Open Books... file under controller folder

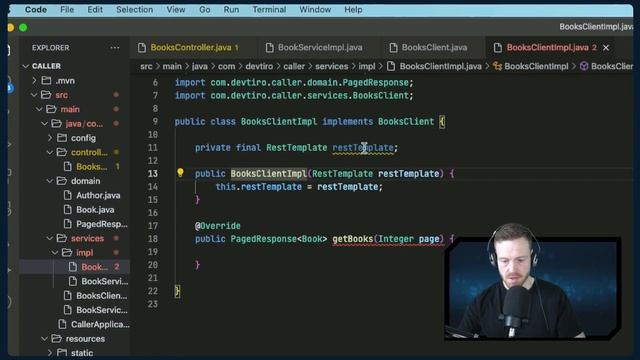click(91, 167)
